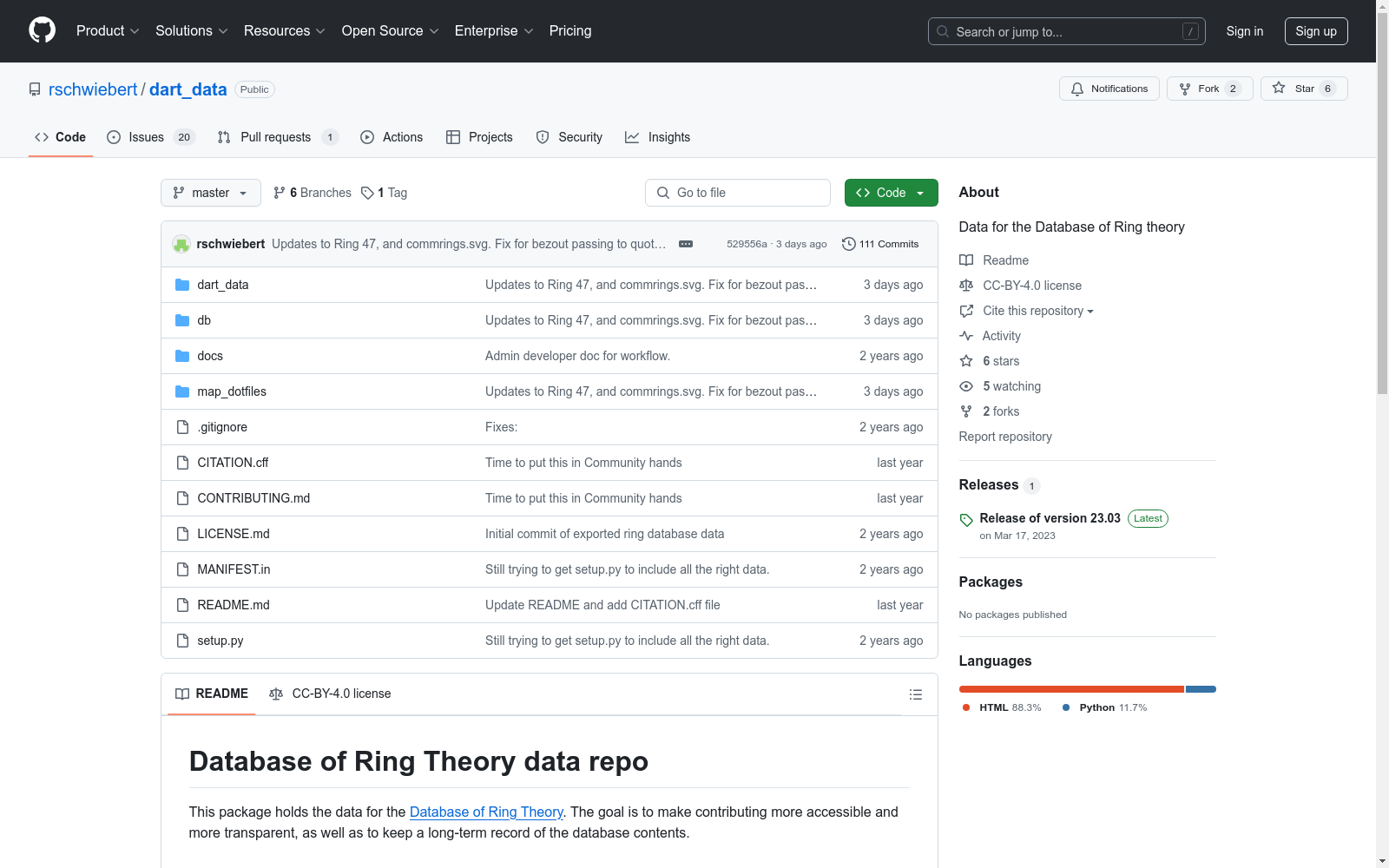Expand the Resources menu
This screenshot has width=1389, height=868.
pyautogui.click(x=285, y=31)
